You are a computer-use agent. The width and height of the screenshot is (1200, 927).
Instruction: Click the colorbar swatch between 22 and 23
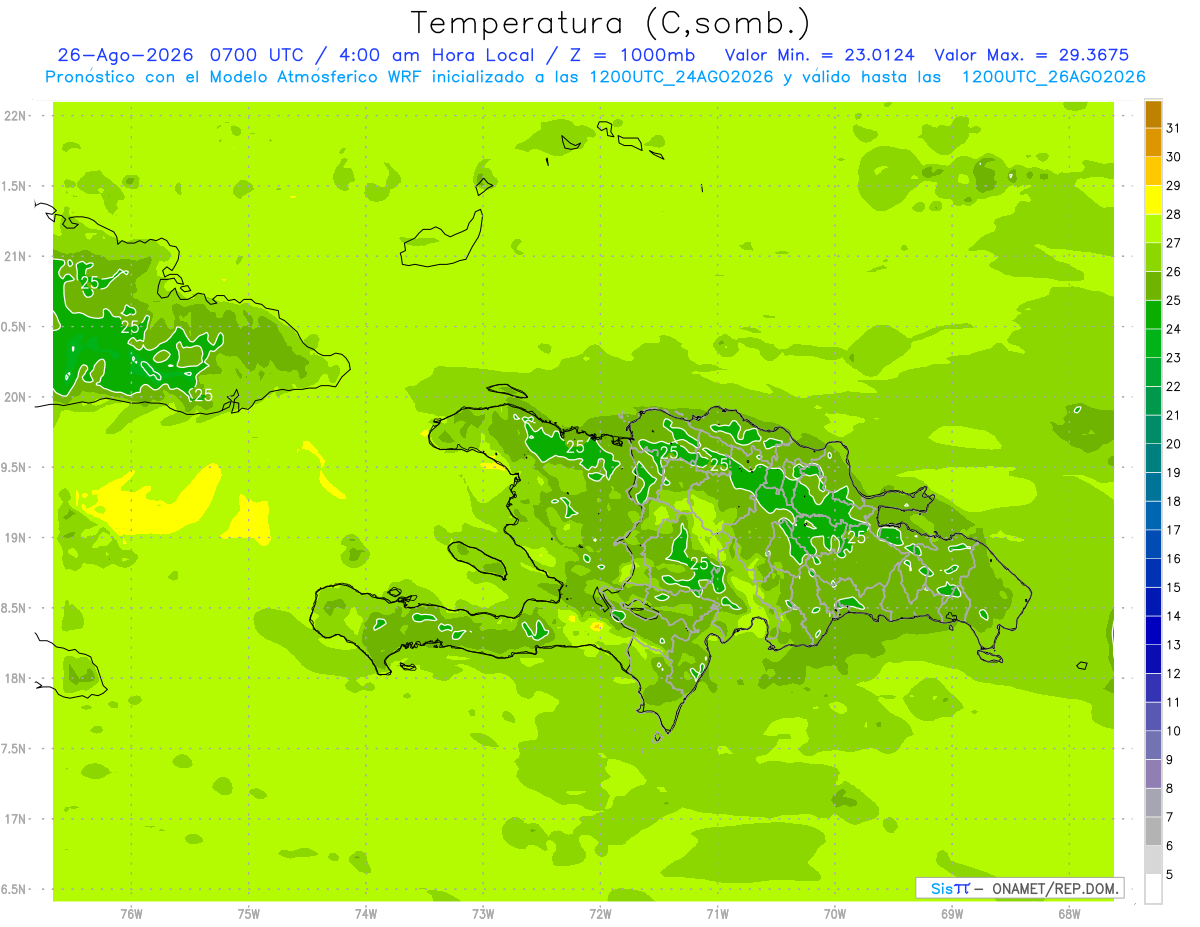point(1153,372)
